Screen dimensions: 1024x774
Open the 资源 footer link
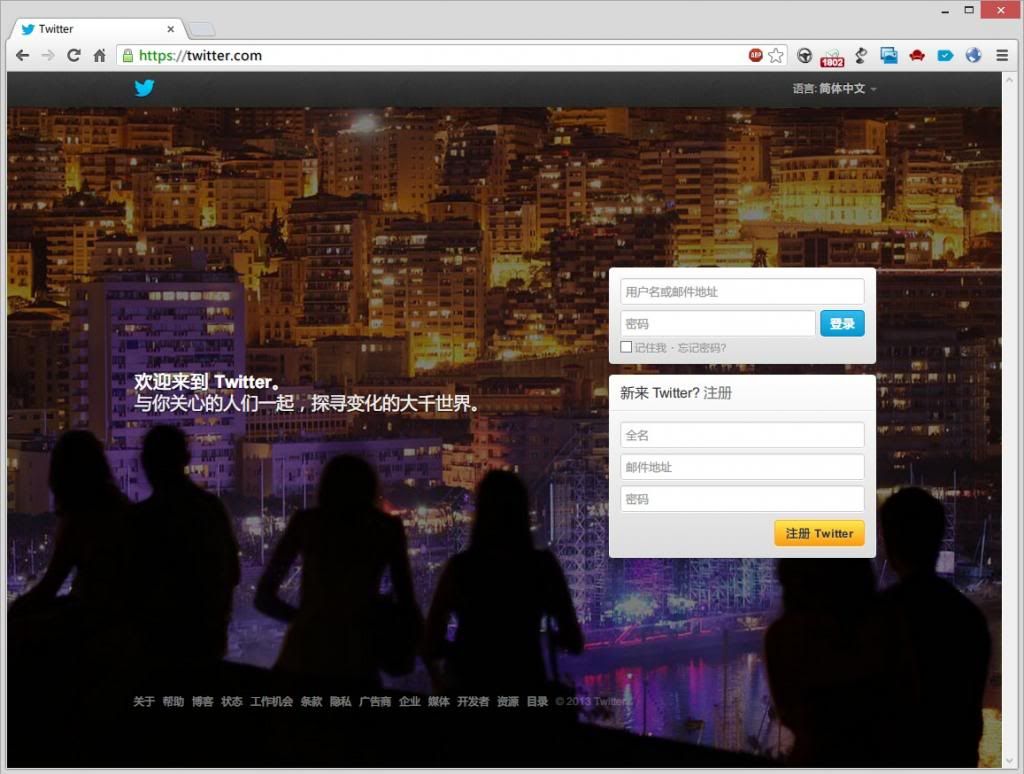tap(508, 701)
